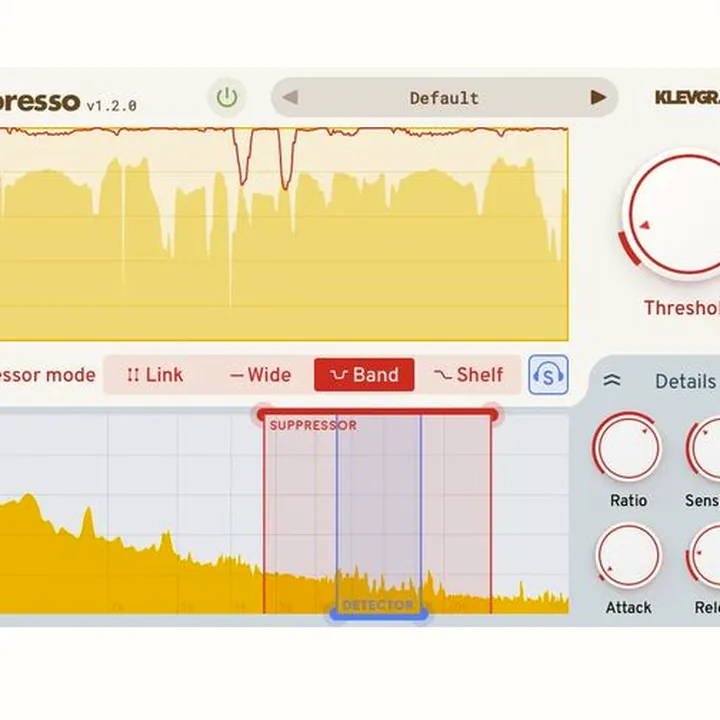Image resolution: width=720 pixels, height=720 pixels.
Task: Go to next preset with right arrow
Action: [x=598, y=97]
